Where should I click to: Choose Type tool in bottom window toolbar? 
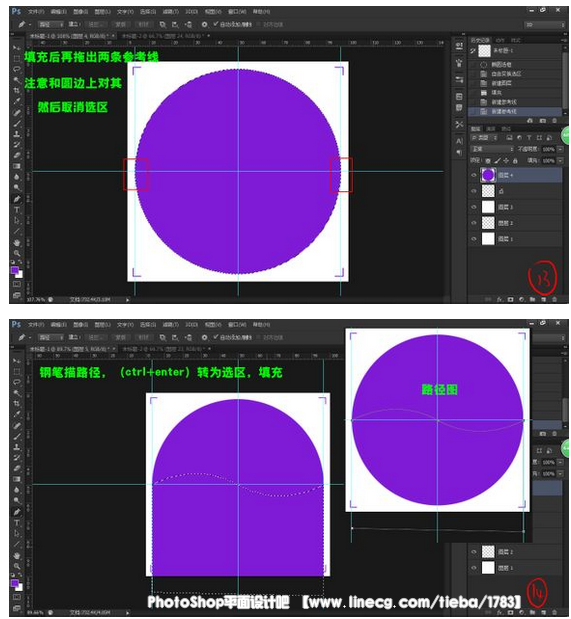click(x=17, y=523)
